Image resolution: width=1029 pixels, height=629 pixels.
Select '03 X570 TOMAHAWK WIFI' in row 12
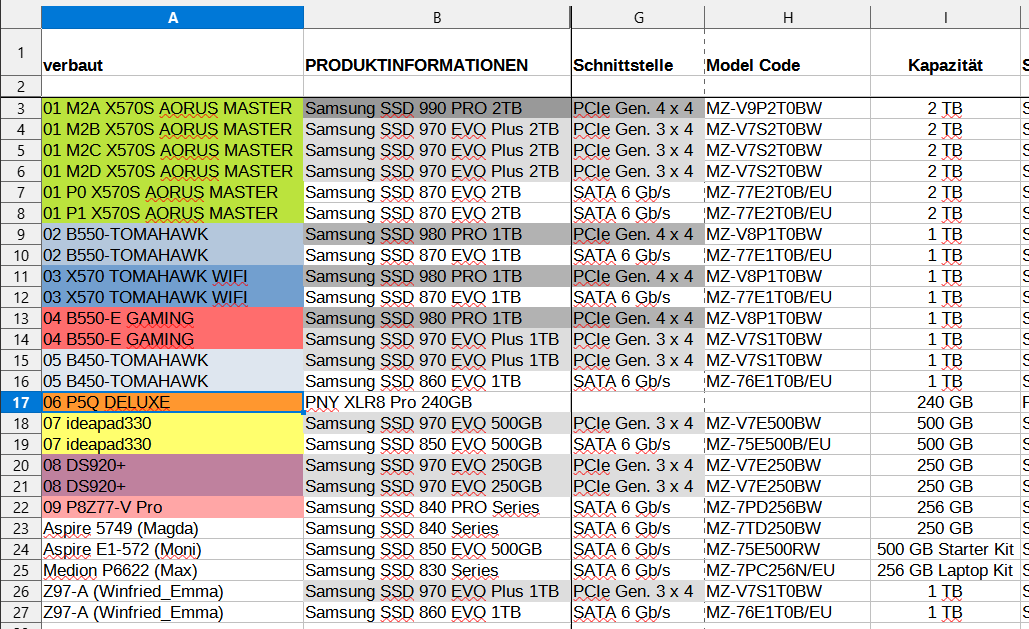tap(173, 297)
